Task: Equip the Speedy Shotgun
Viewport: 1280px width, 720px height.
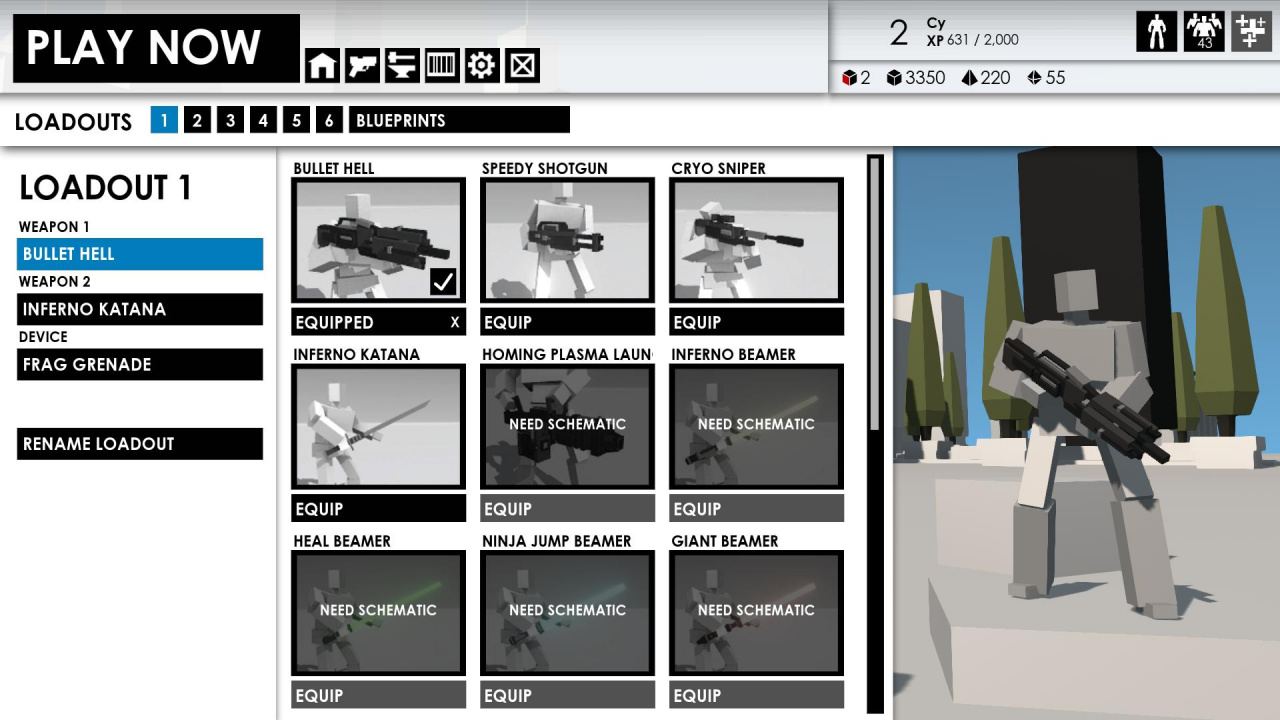Action: [x=567, y=322]
